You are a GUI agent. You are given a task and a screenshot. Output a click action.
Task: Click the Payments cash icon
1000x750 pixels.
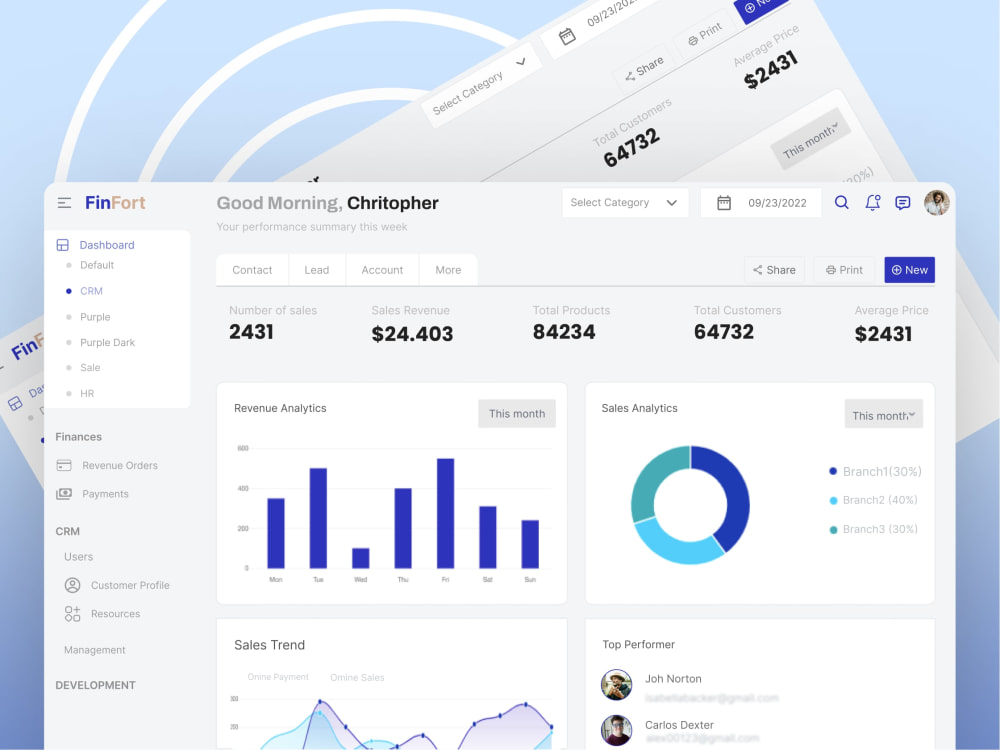coord(64,494)
